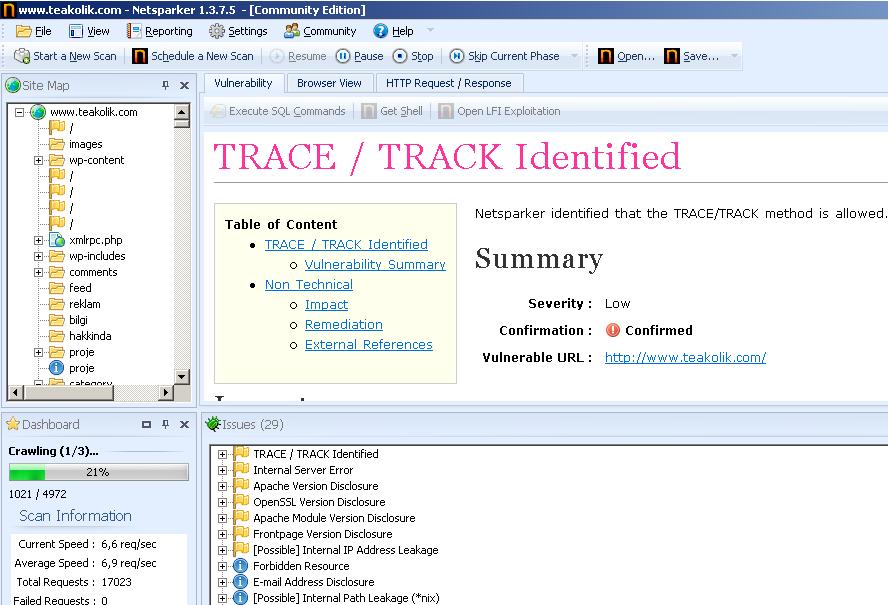Open the File menu
Image resolution: width=888 pixels, height=605 pixels.
click(x=34, y=31)
